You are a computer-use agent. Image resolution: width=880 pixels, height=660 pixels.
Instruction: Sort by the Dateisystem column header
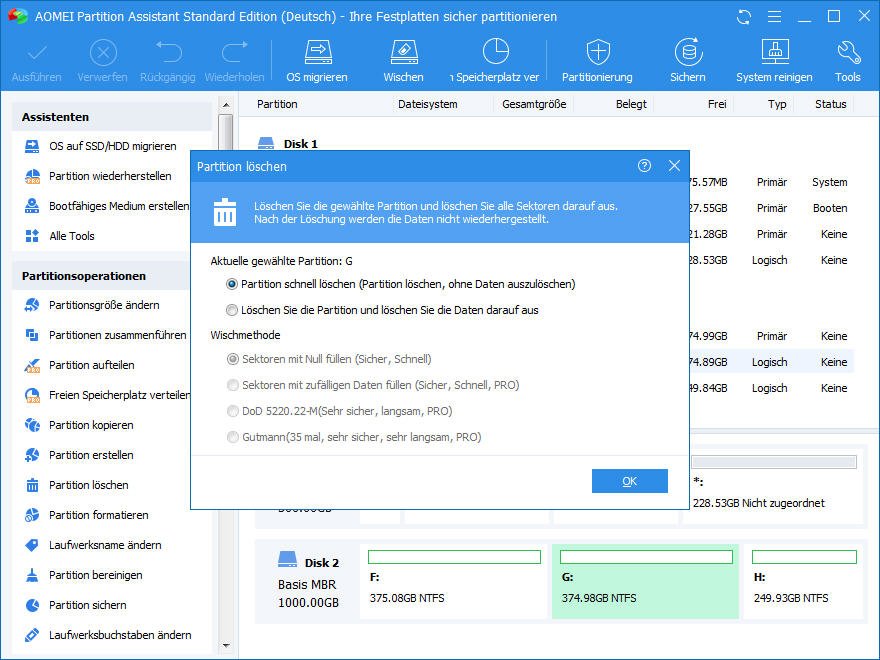pyautogui.click(x=428, y=104)
